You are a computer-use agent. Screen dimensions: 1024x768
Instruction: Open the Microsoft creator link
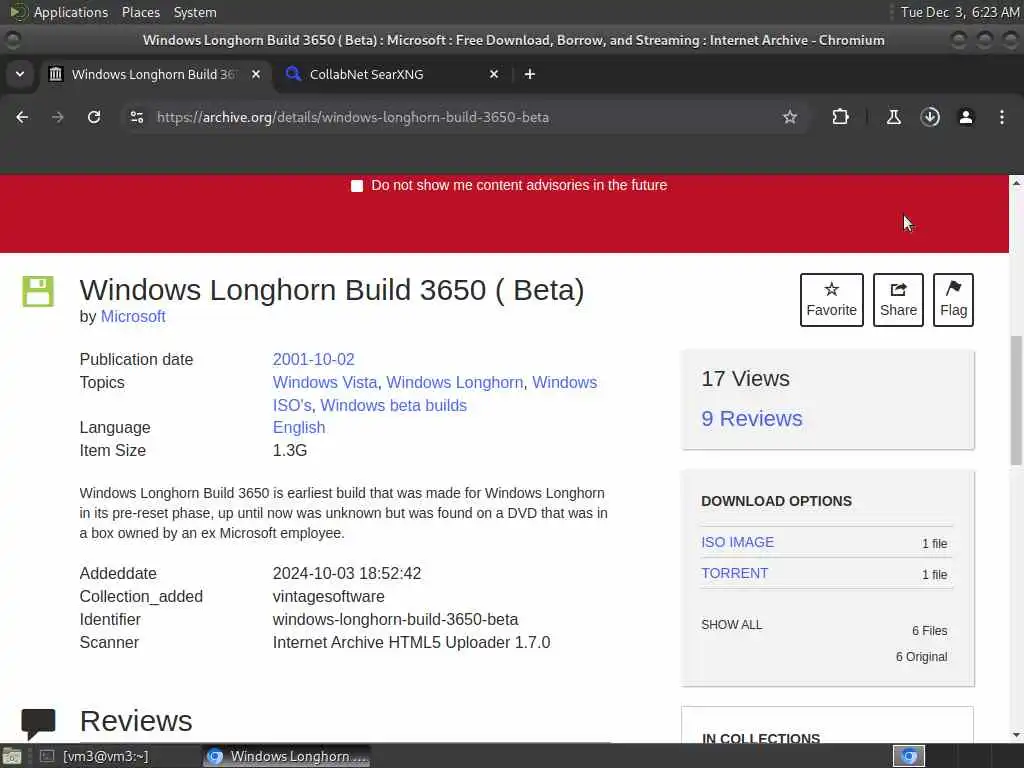tap(133, 317)
